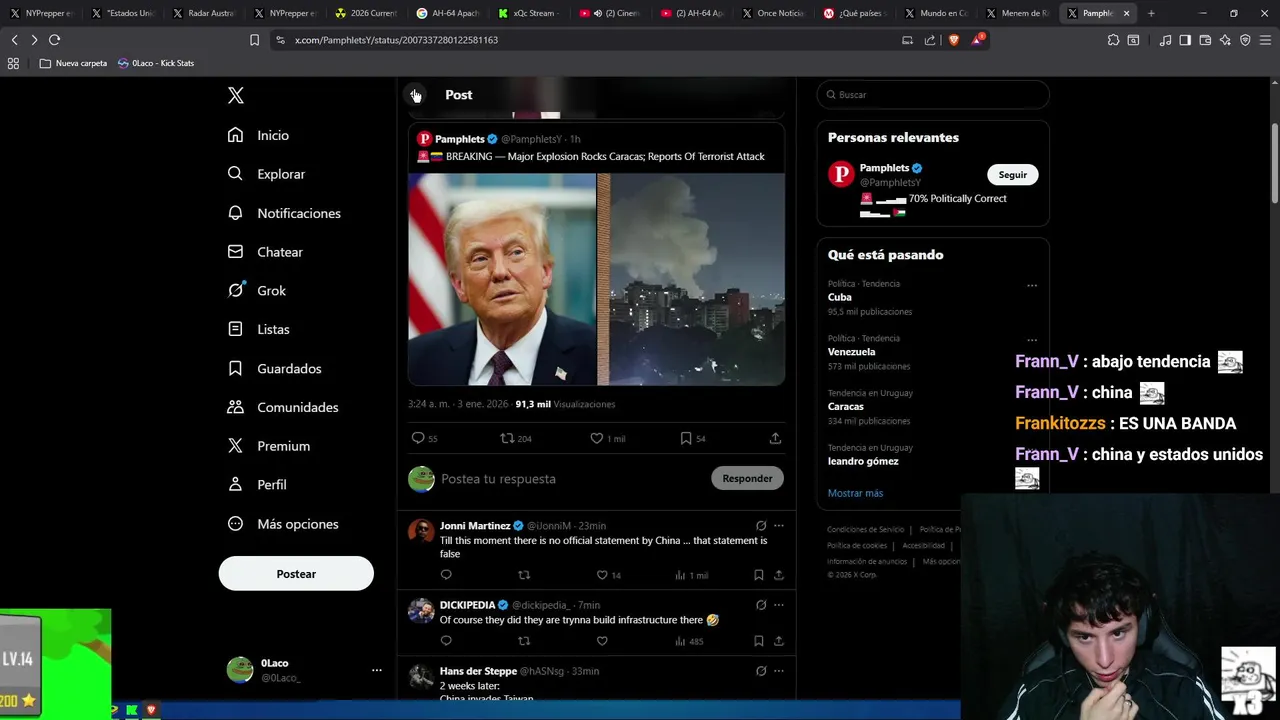Switch to the Radar Austra browser tab
Viewport: 1280px width, 720px height.
pyautogui.click(x=205, y=13)
